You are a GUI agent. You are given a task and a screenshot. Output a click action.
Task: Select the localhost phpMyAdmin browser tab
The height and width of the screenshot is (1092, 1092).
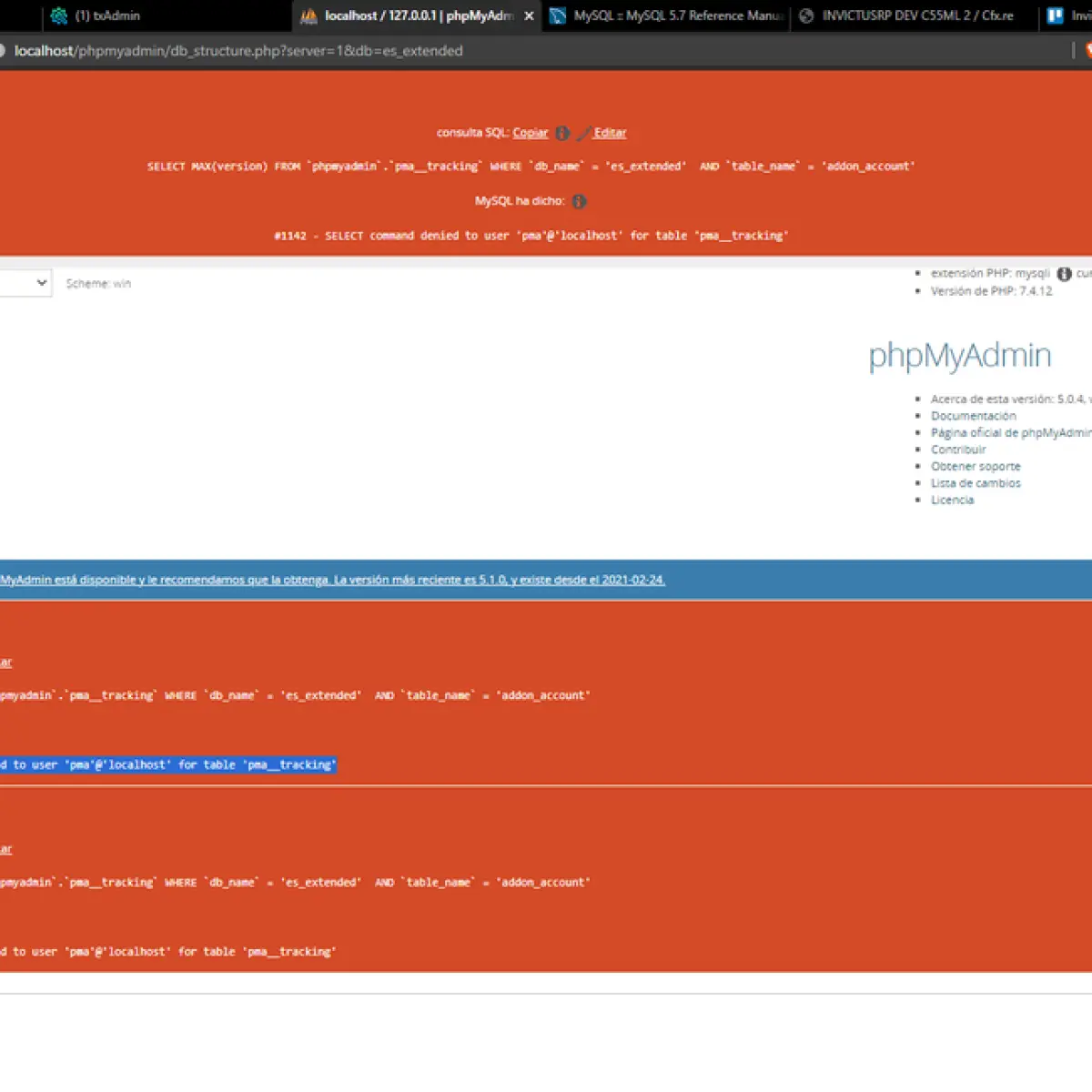(x=419, y=15)
